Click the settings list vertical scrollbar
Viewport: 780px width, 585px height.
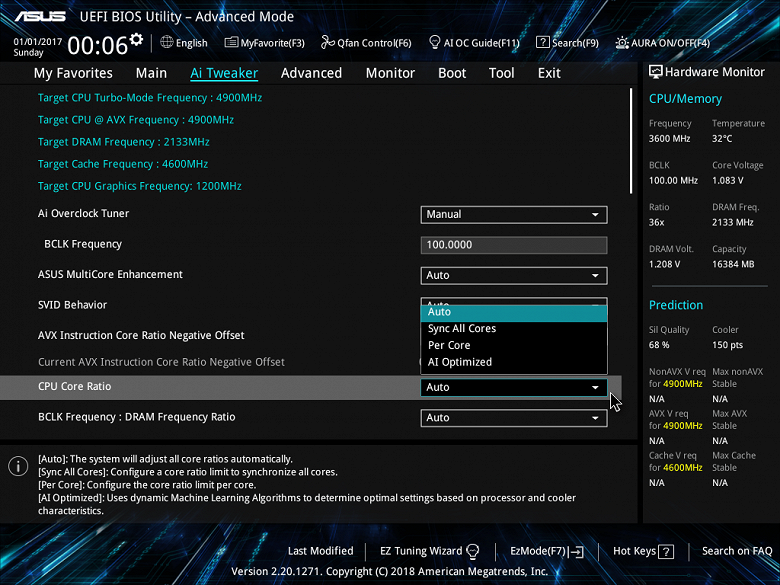coord(631,141)
